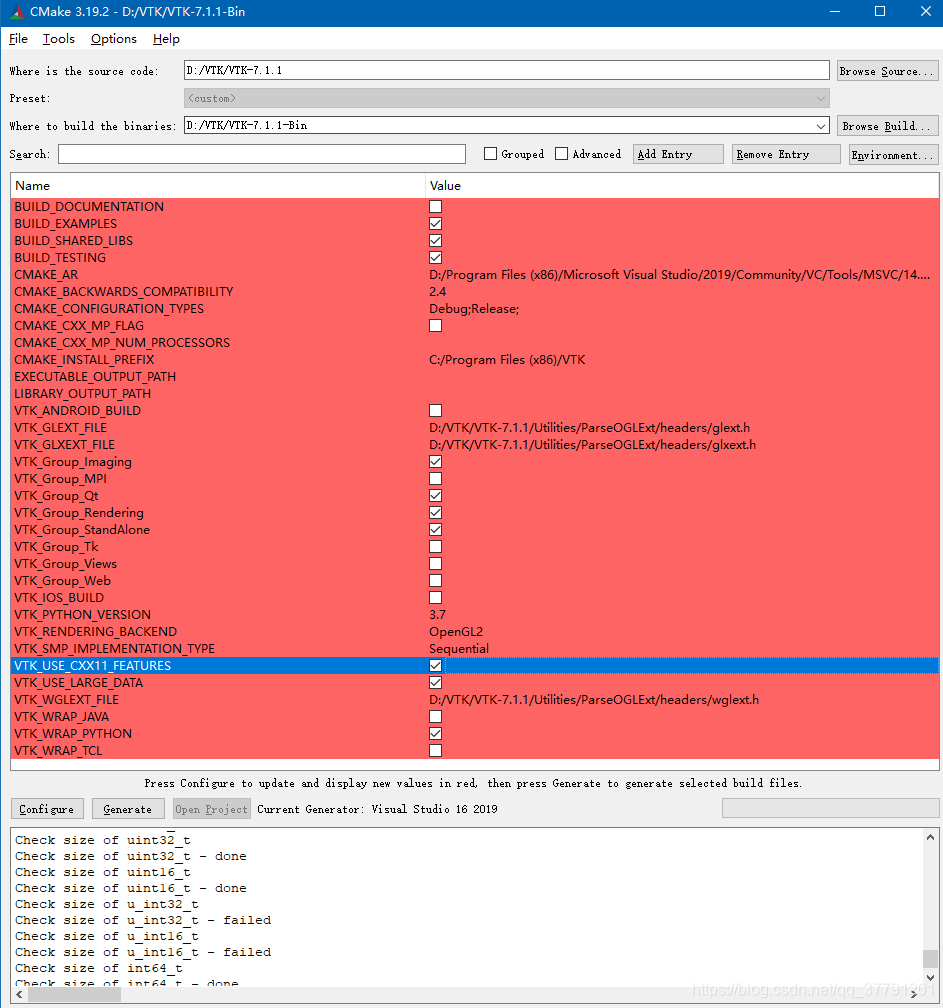
Task: Click the log vertical scrollbar thumb
Action: pos(930,958)
